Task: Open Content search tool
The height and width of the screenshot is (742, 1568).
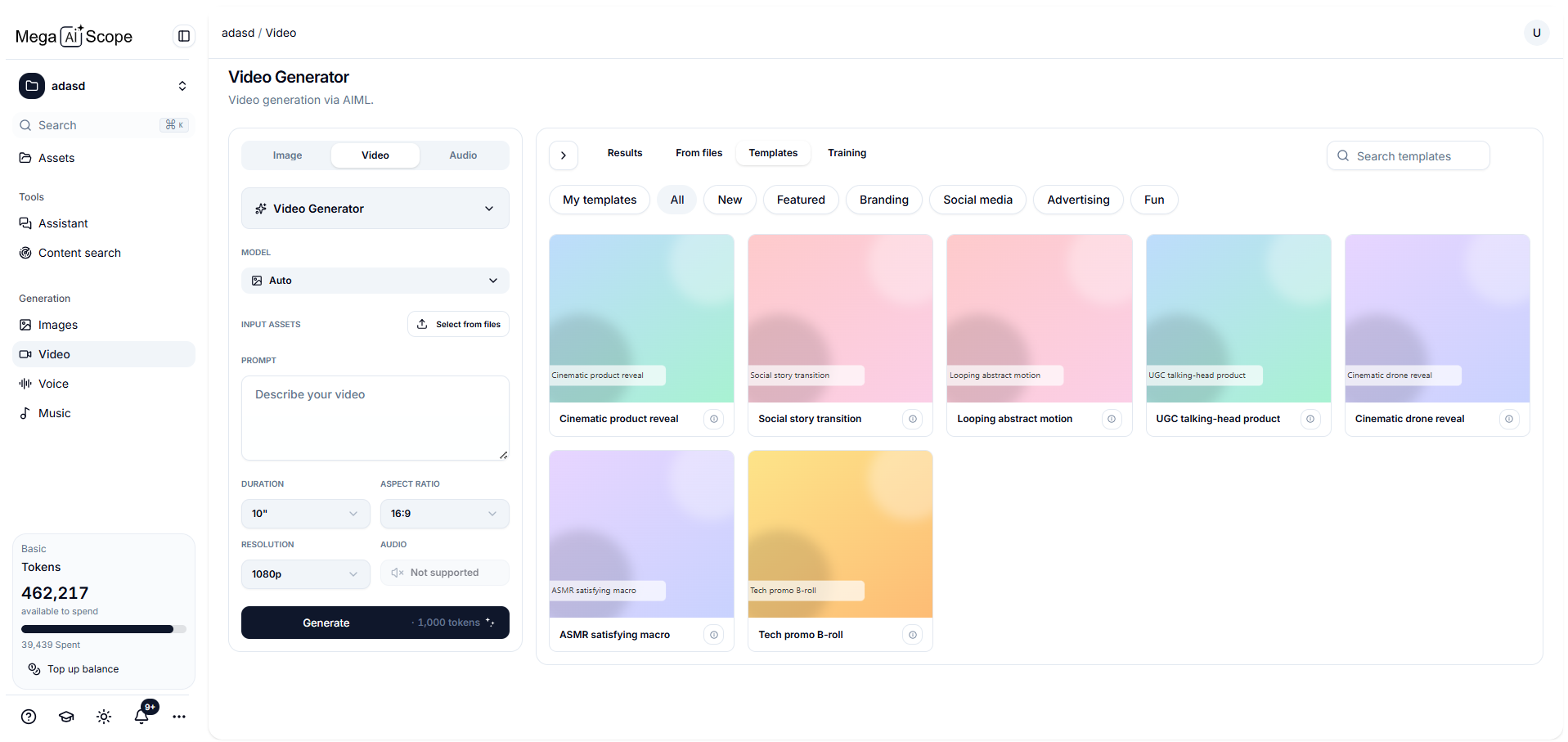Action: pos(104,253)
